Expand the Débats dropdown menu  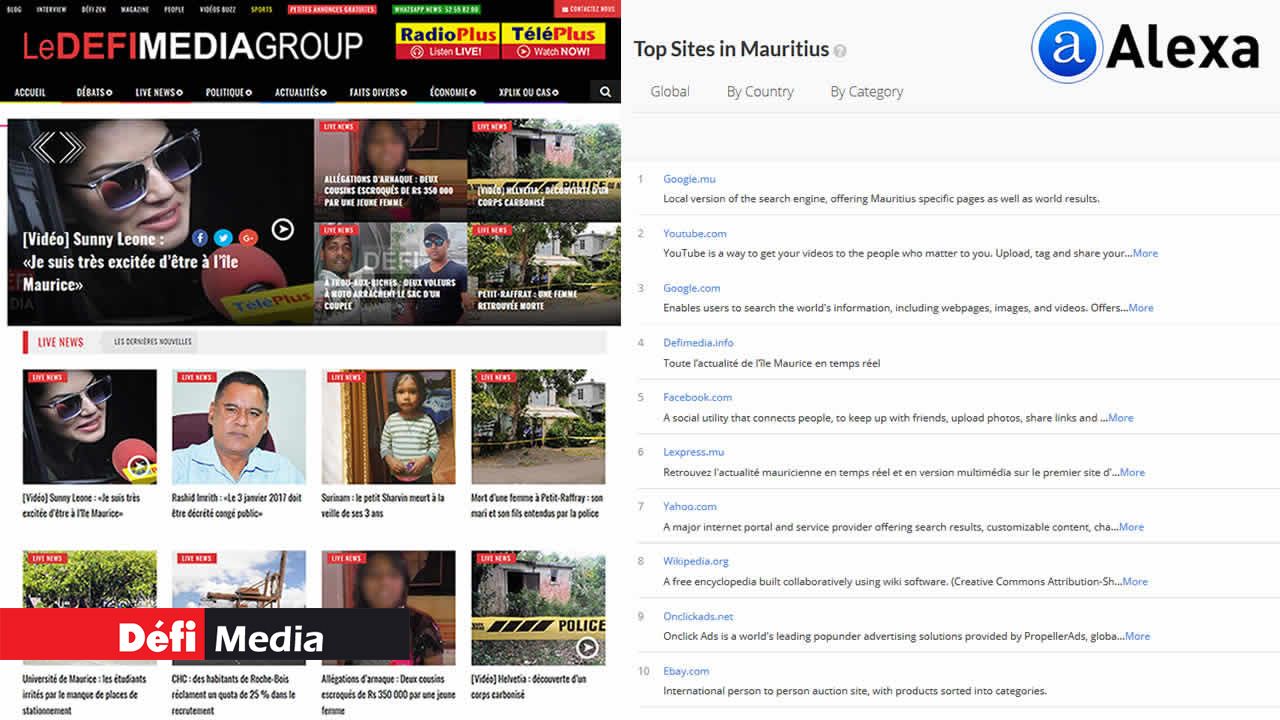[94, 92]
